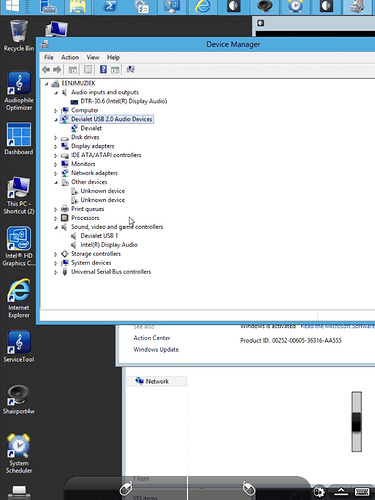This screenshot has width=375, height=500.
Task: Open the remote settings gear icon
Action: coord(319,492)
